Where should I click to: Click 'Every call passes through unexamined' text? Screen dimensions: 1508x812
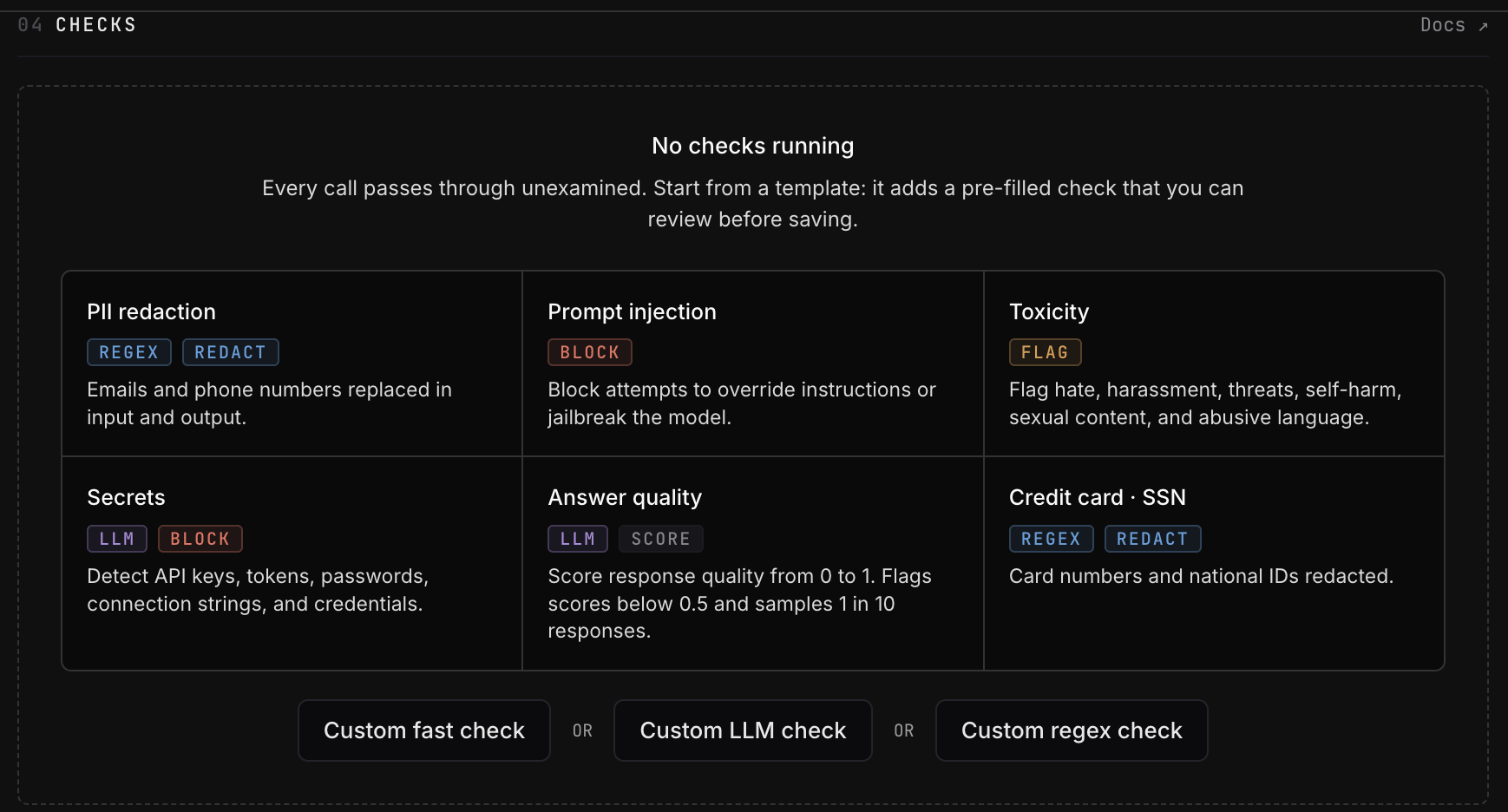[x=753, y=203]
